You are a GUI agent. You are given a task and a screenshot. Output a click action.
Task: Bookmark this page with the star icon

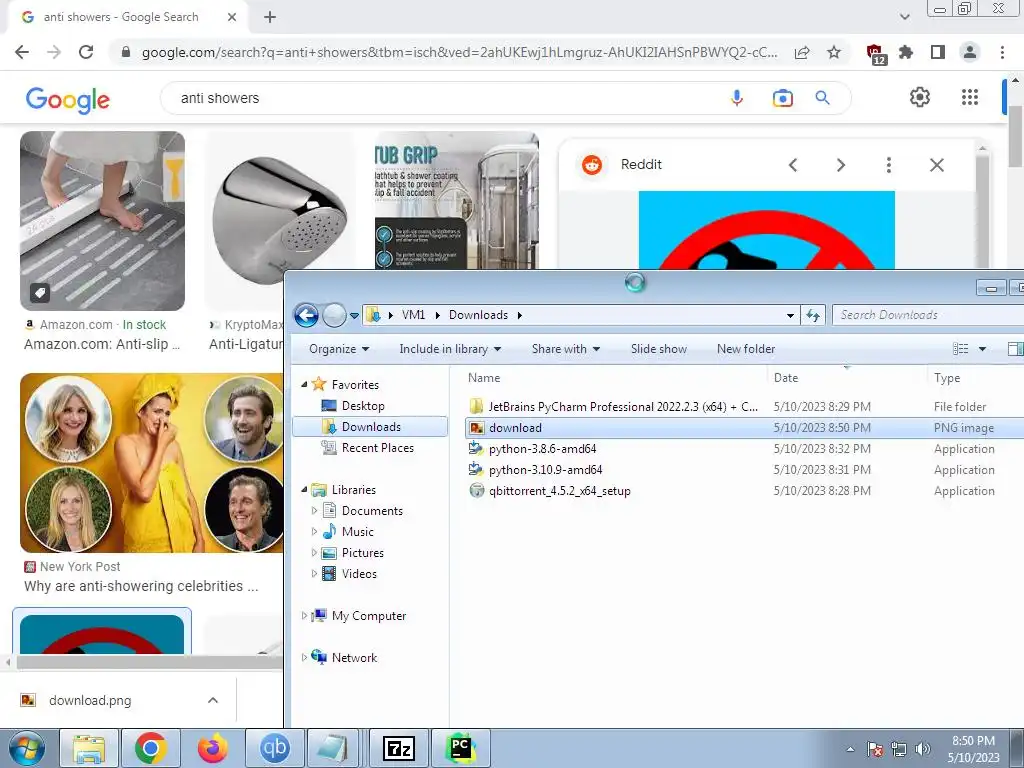(x=834, y=52)
